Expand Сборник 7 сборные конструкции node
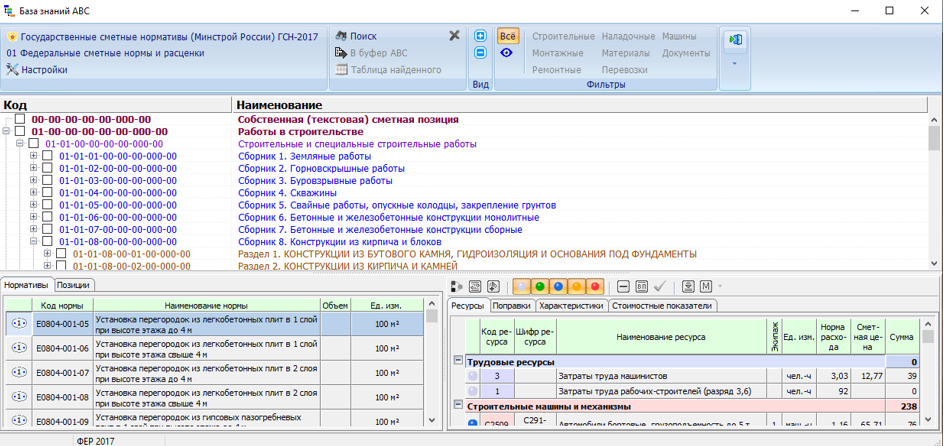 click(34, 229)
